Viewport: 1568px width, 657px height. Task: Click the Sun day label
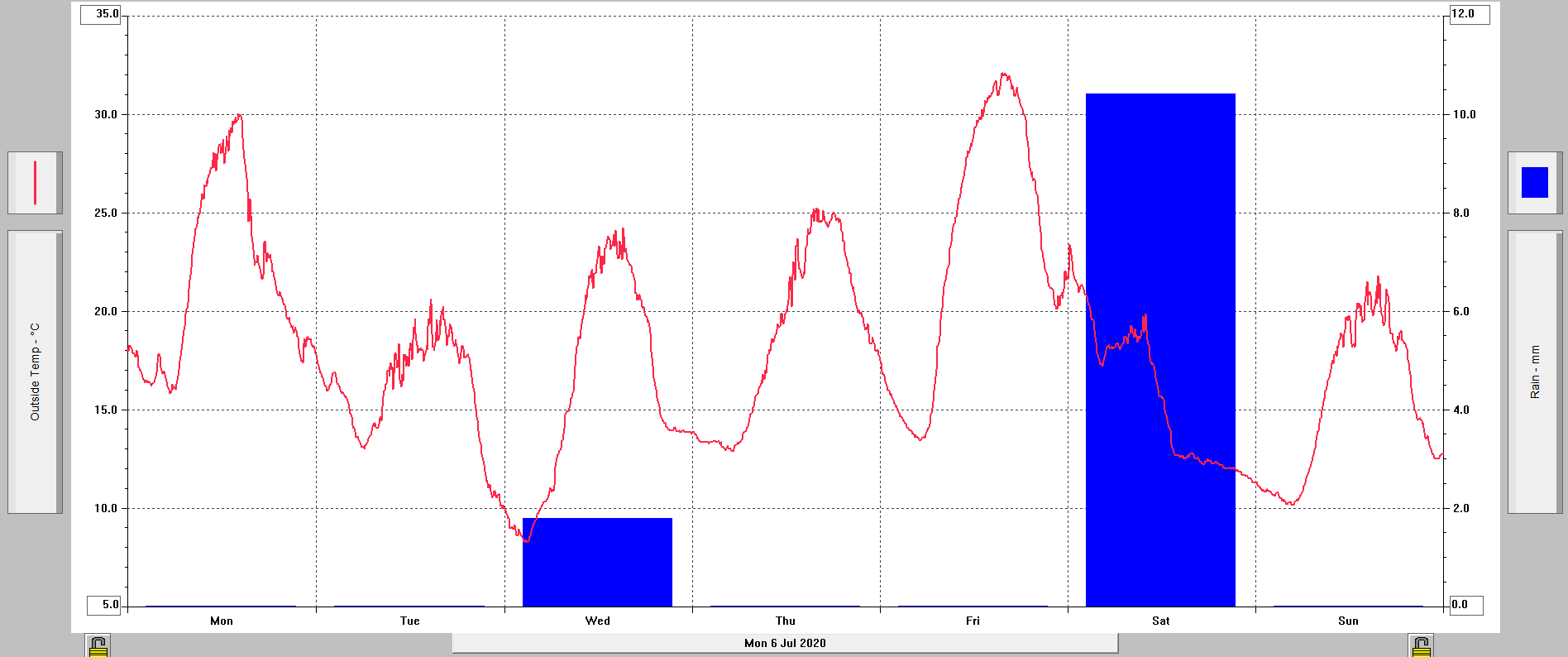[1348, 621]
